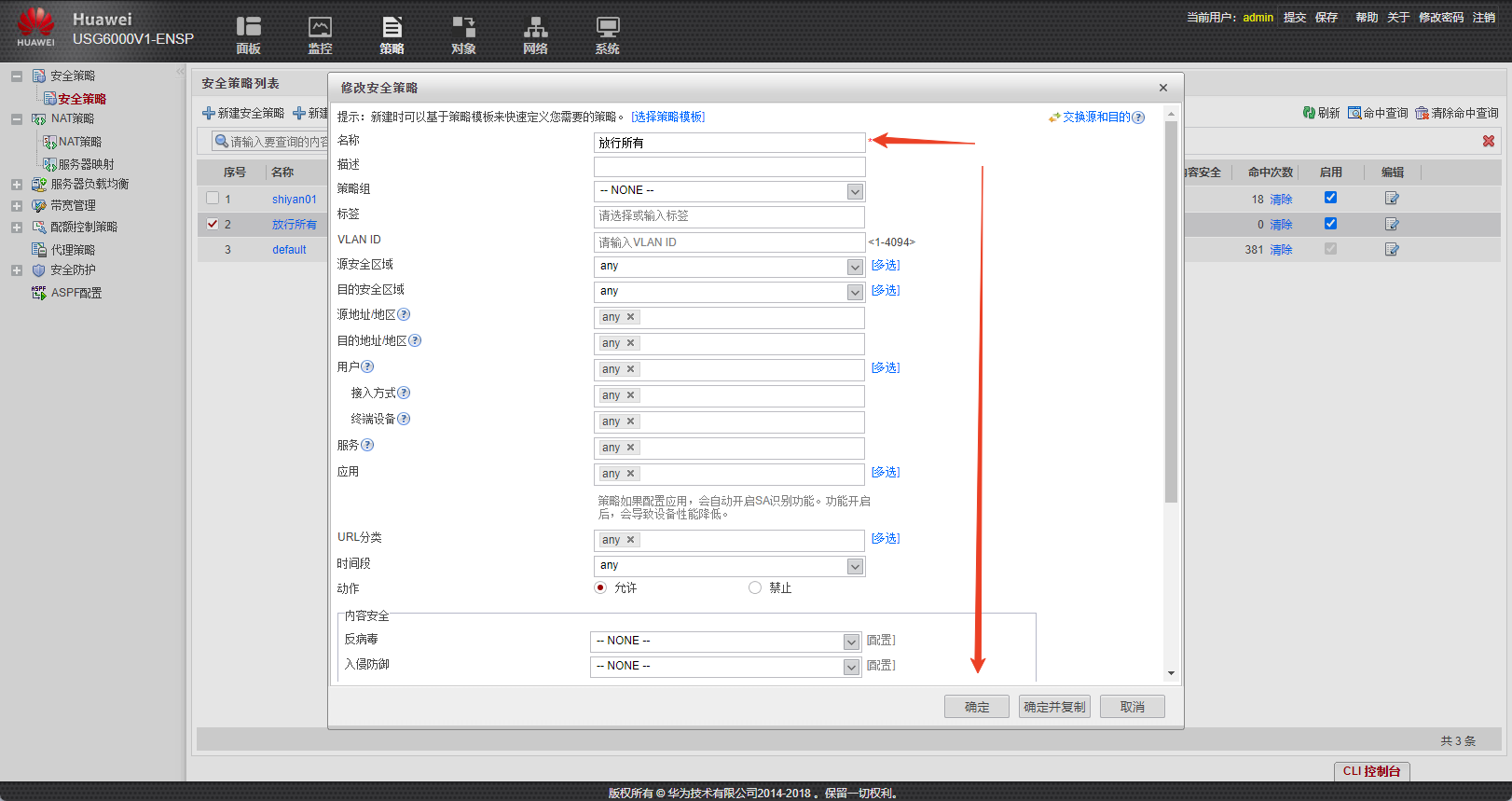Screen dimensions: 1512x801
Task: Collapse the NAT策略 tree node
Action: [17, 118]
